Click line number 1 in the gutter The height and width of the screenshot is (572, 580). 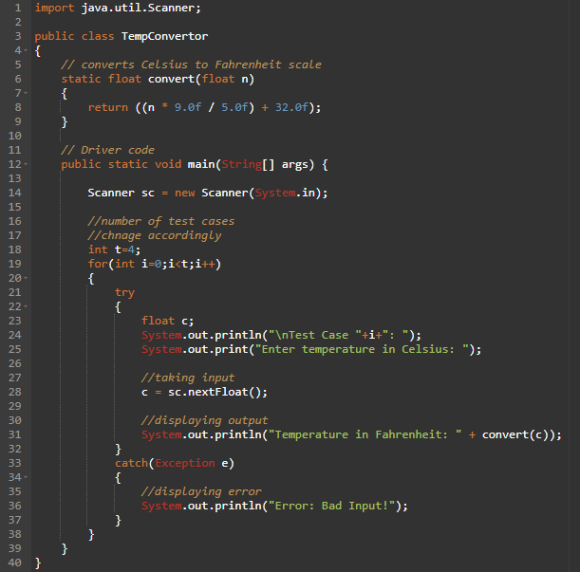coord(18,8)
